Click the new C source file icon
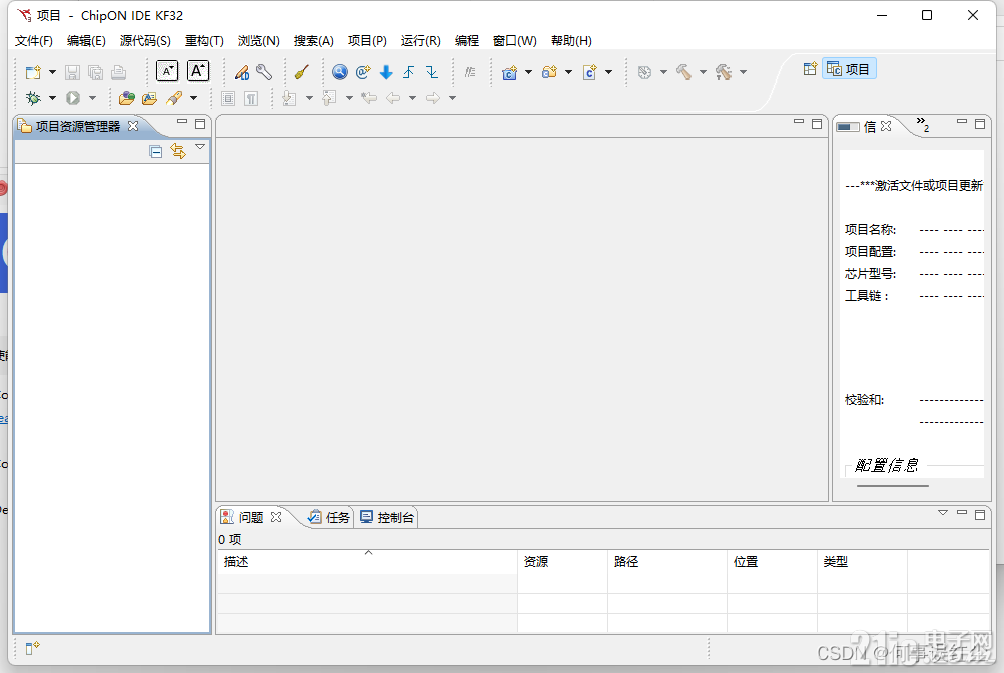 (590, 72)
